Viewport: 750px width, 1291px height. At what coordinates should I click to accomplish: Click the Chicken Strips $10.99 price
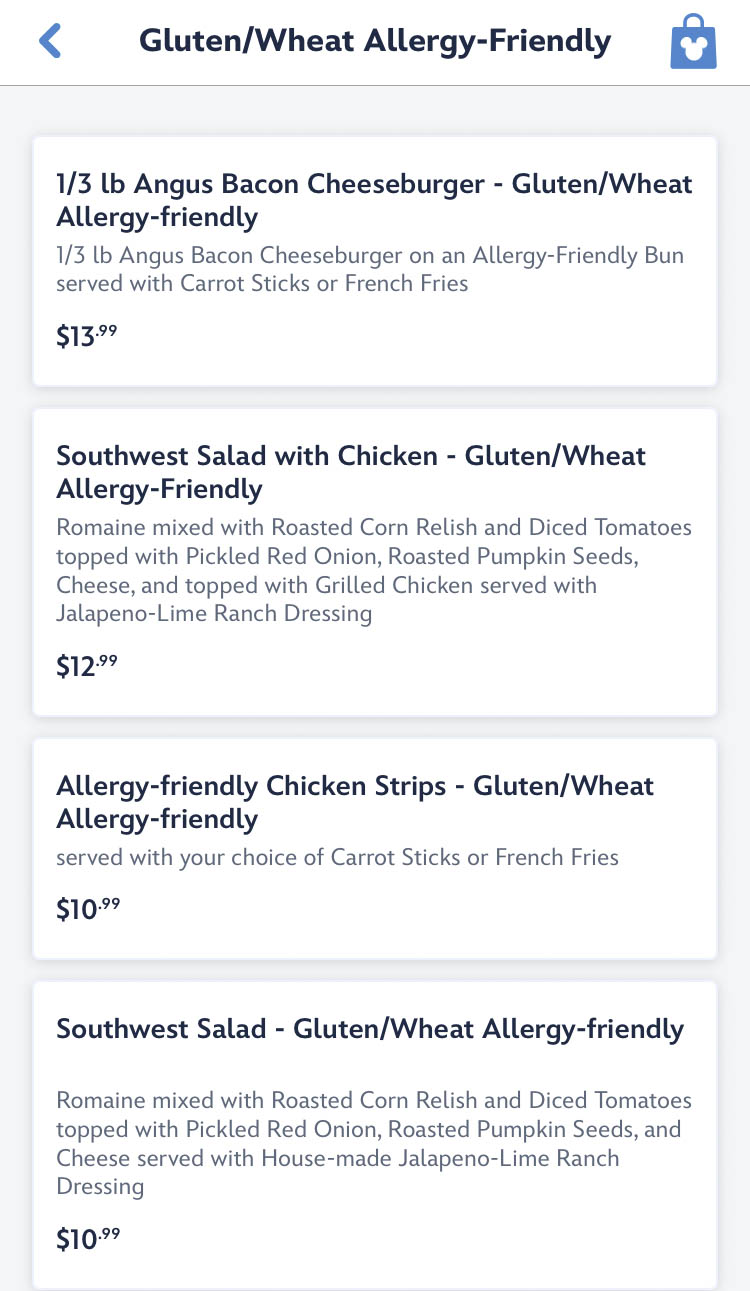(88, 908)
